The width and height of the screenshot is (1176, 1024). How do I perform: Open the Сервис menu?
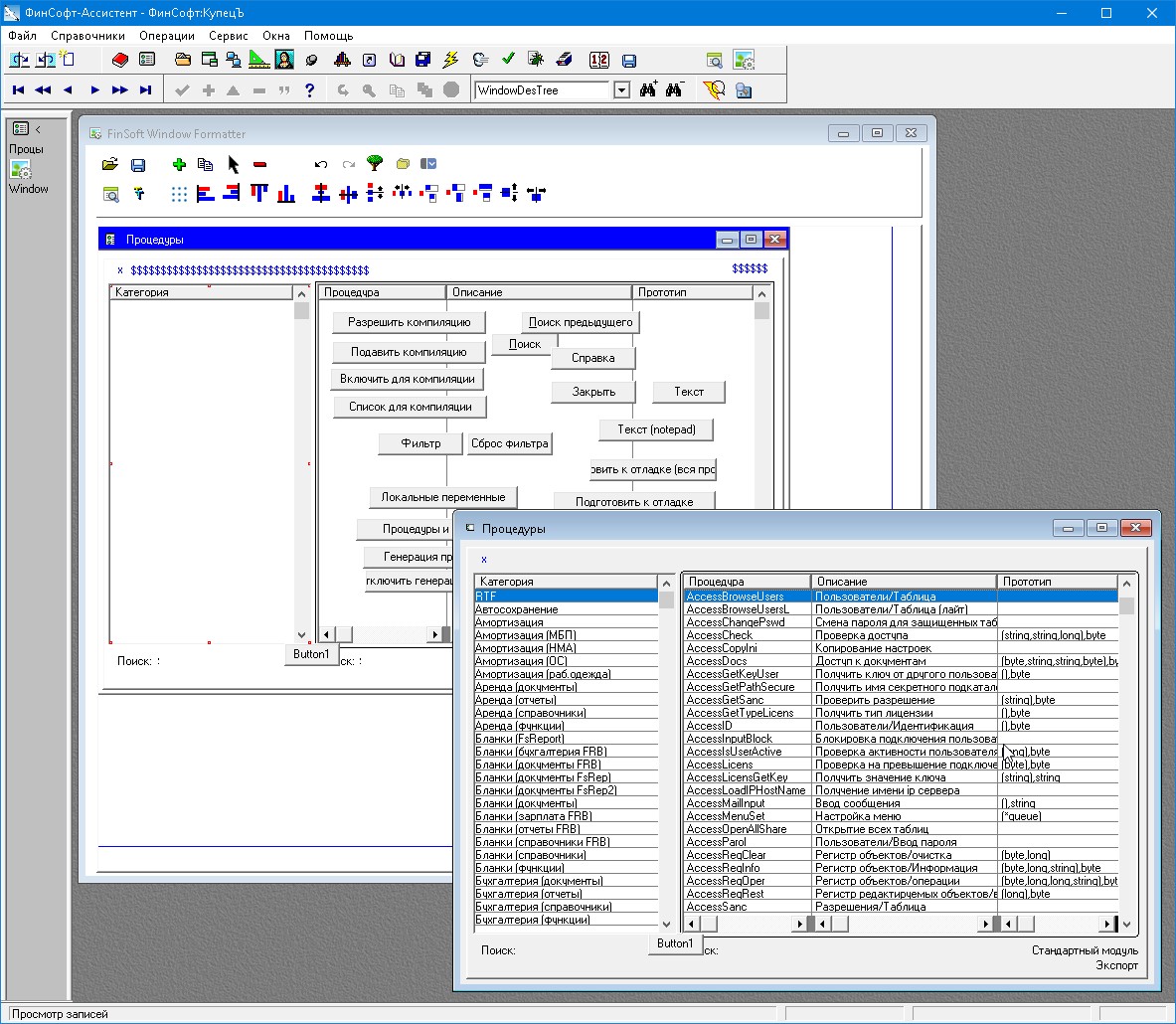click(228, 36)
